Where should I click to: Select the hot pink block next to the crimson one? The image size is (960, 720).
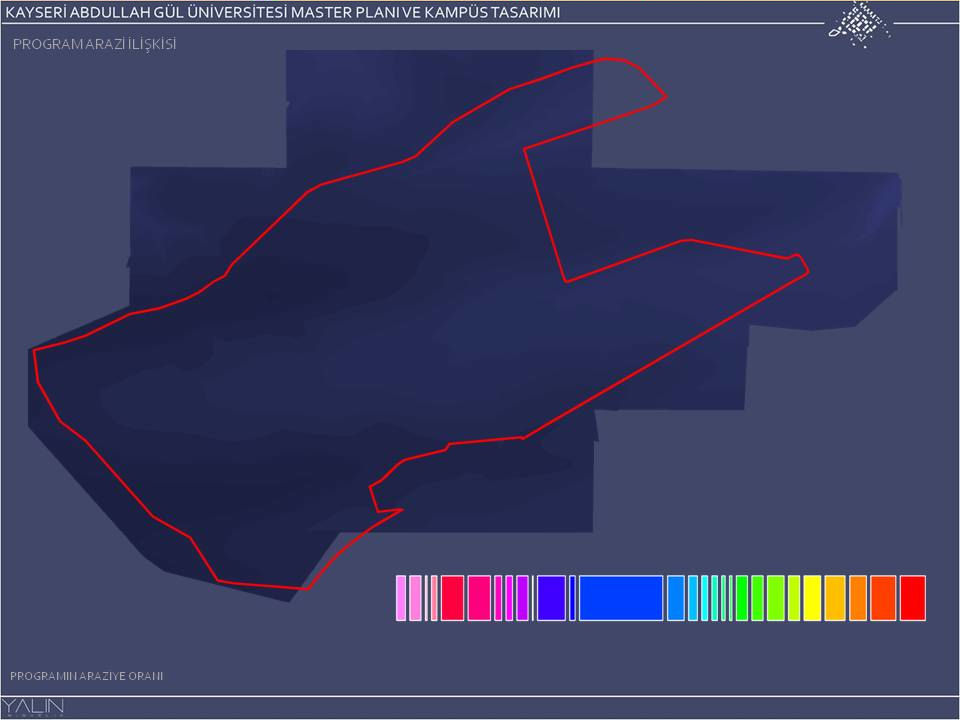click(479, 598)
